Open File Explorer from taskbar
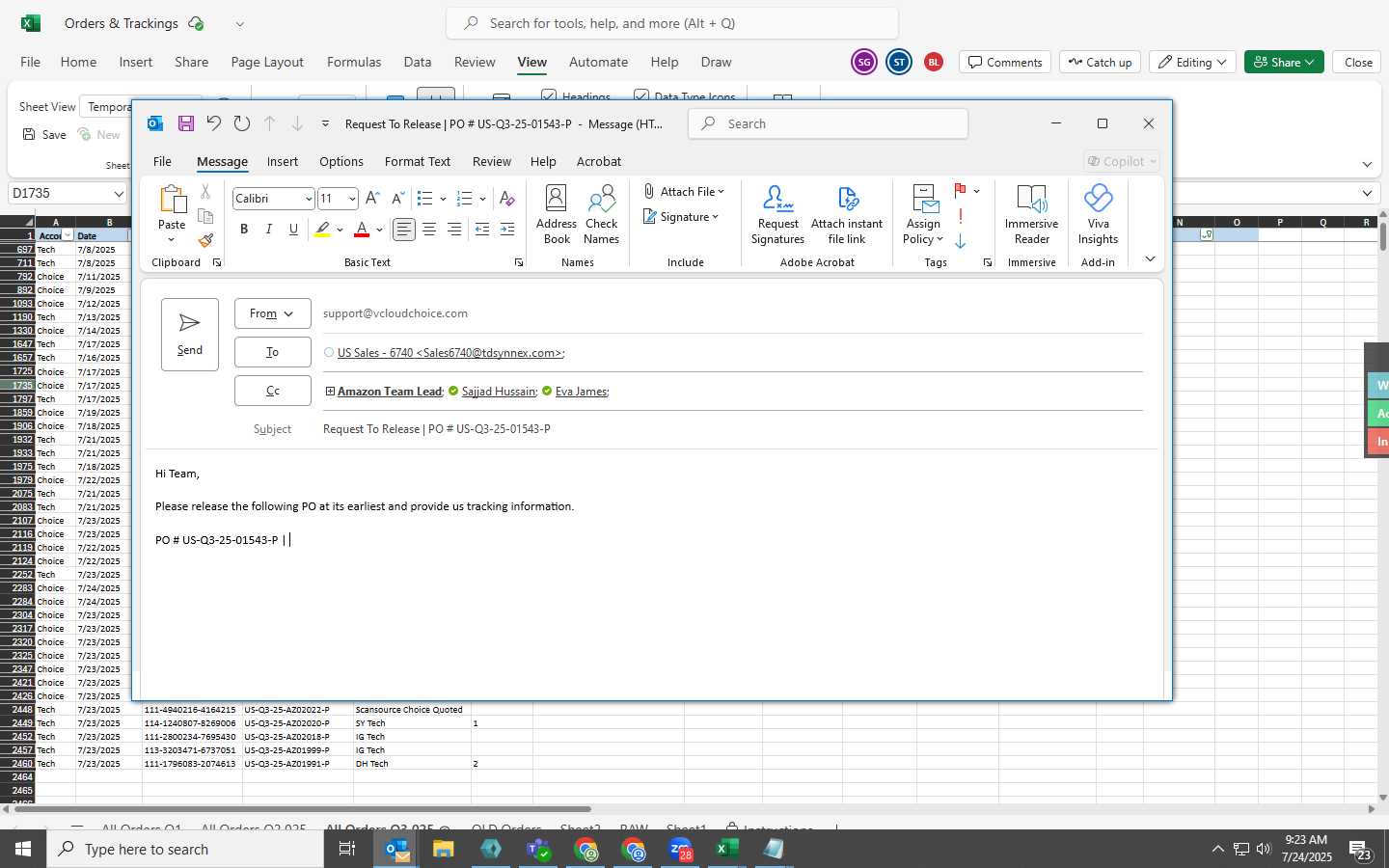The image size is (1389, 868). [x=443, y=849]
